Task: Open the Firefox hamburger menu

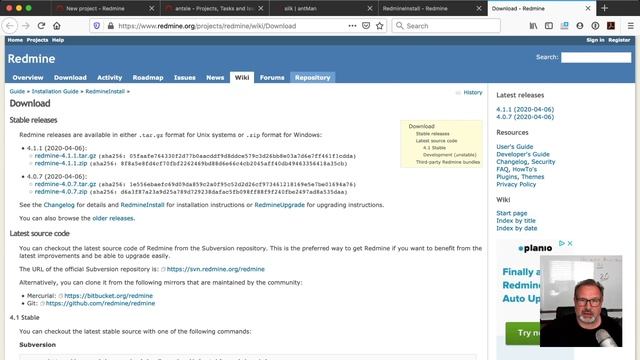Action: [631, 26]
